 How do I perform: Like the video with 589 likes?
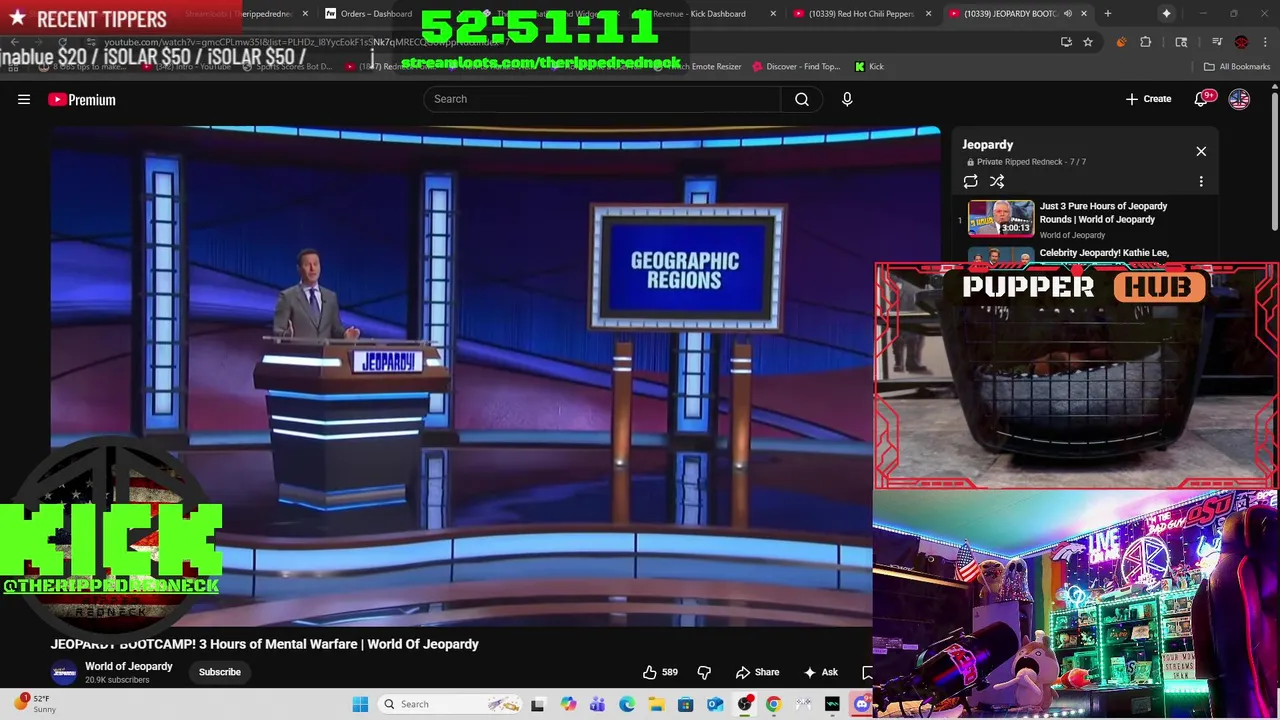click(x=660, y=672)
